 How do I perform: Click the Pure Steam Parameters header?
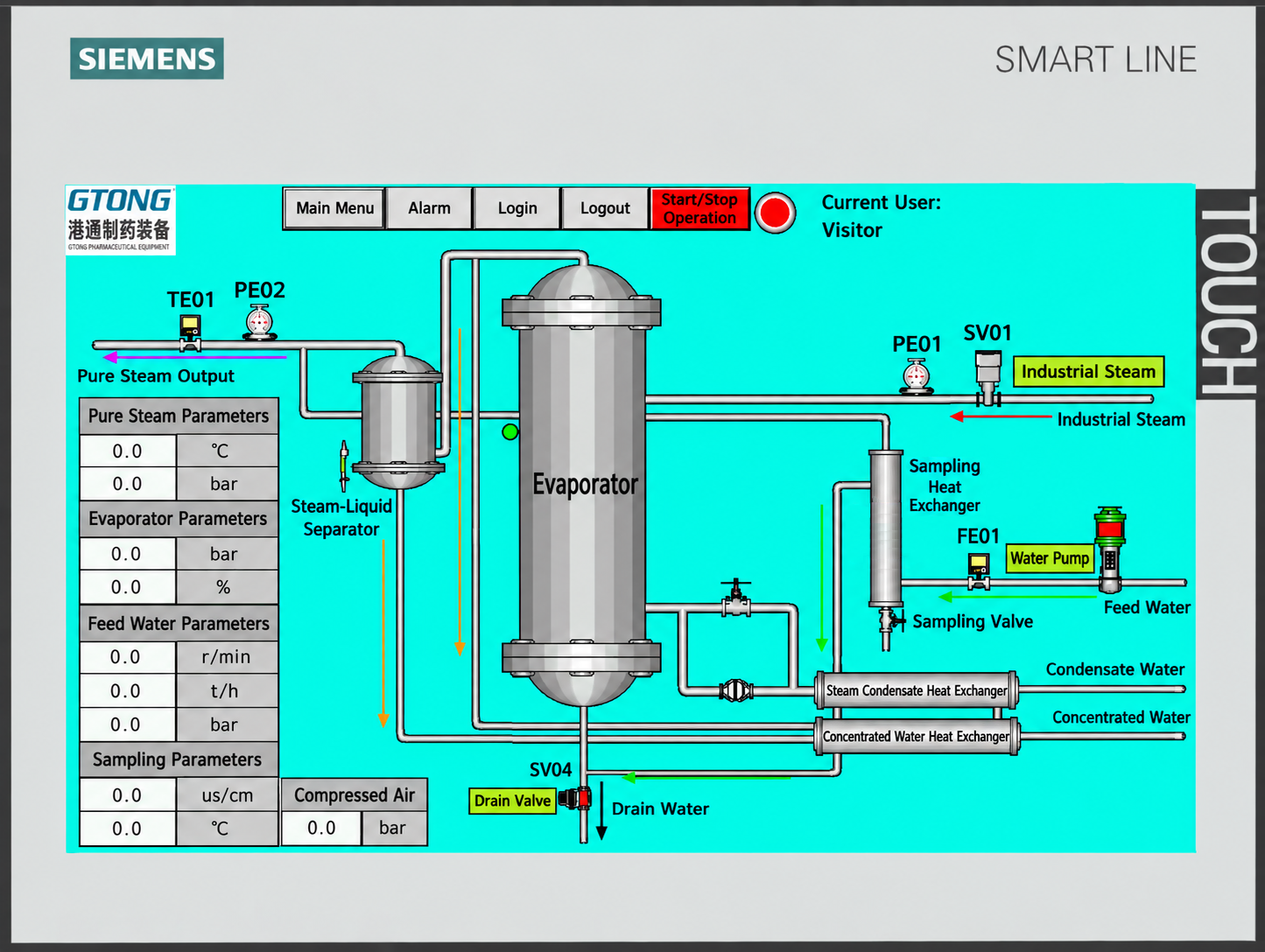pos(179,416)
